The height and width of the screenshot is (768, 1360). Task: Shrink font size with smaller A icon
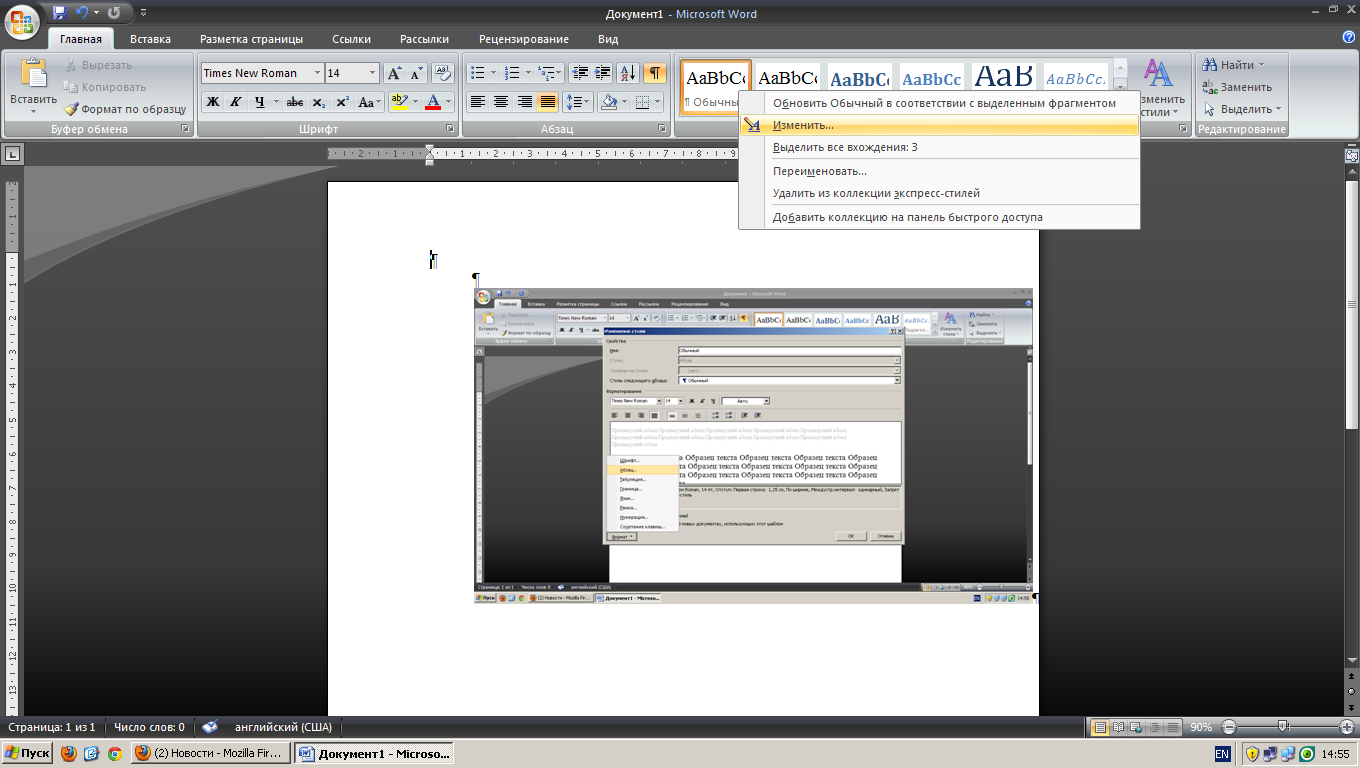[416, 73]
